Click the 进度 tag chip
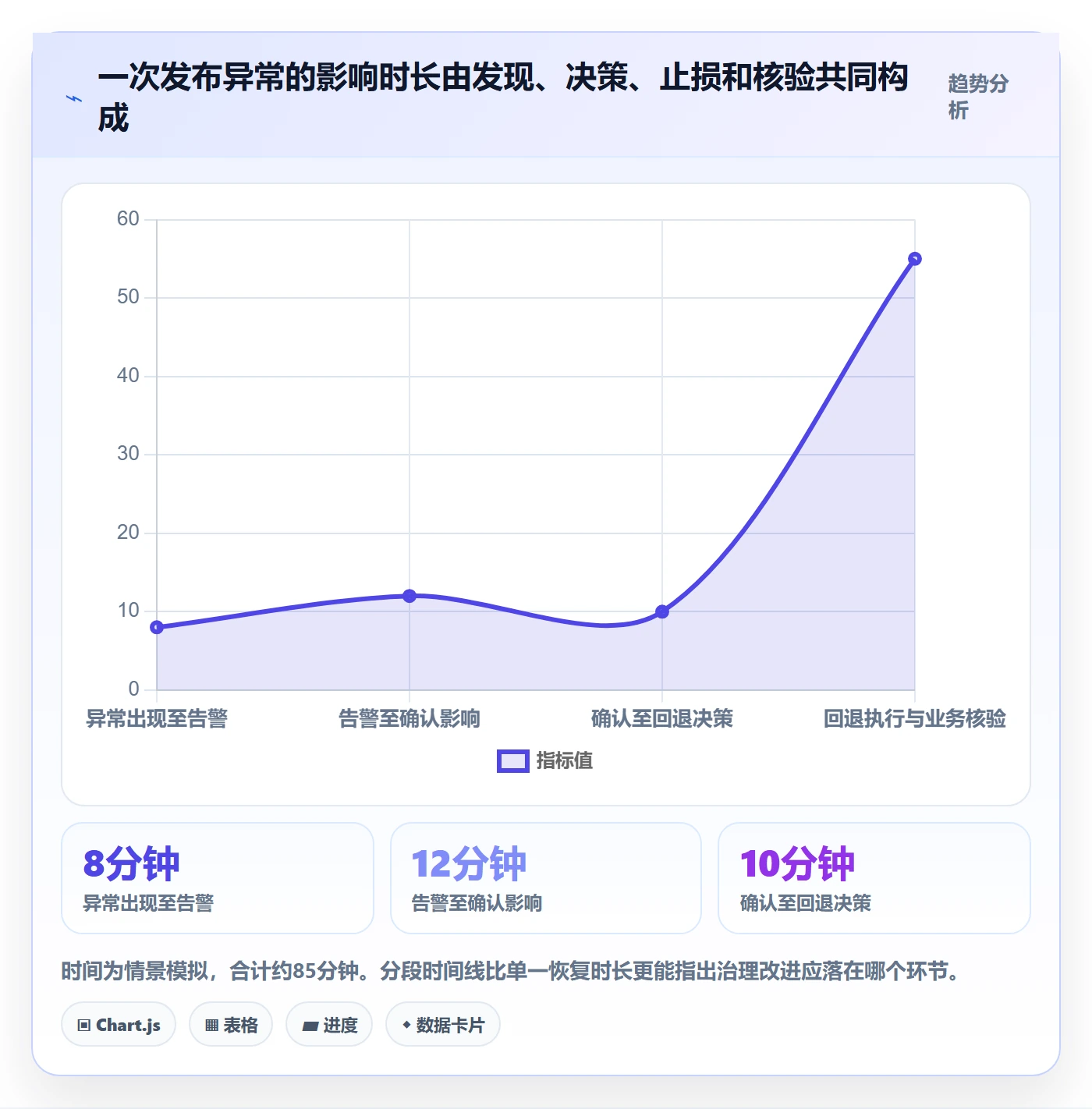This screenshot has height=1109, width=1092. coord(329,1025)
